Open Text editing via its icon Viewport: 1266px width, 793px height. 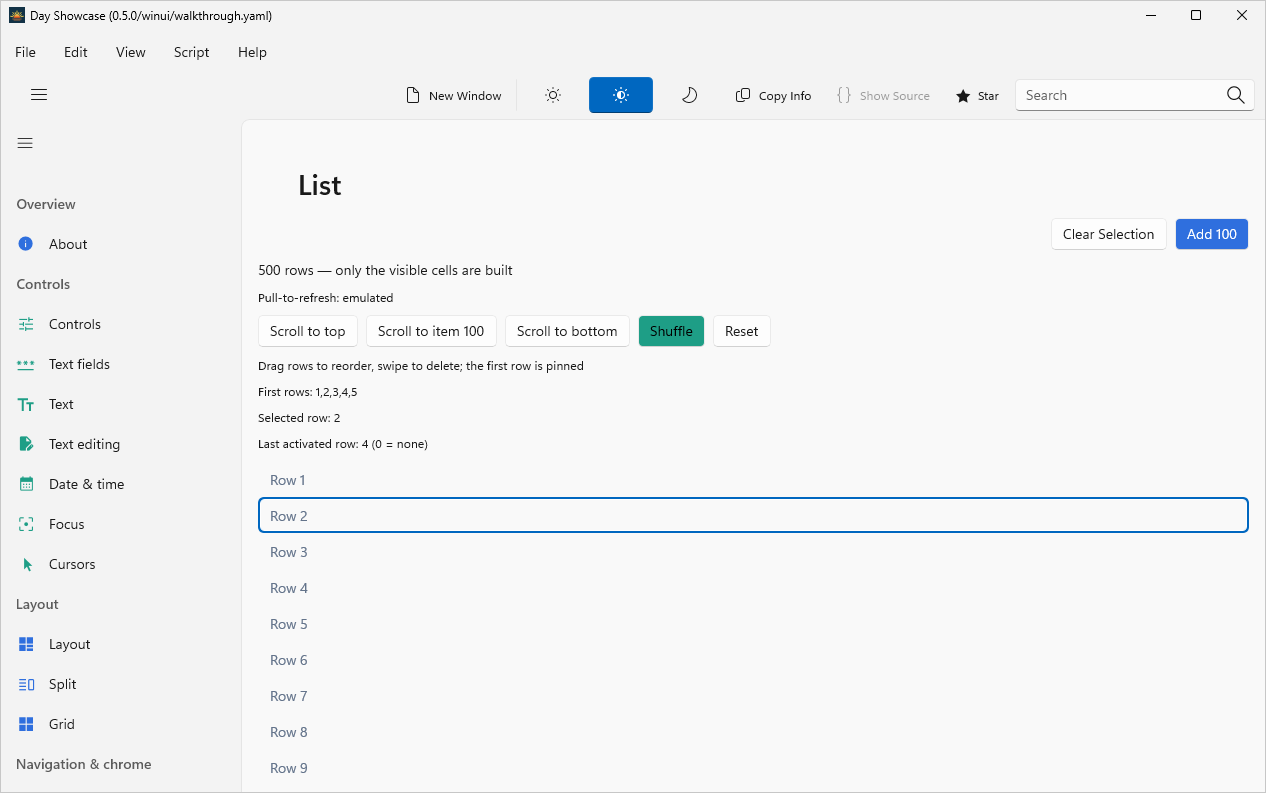26,444
